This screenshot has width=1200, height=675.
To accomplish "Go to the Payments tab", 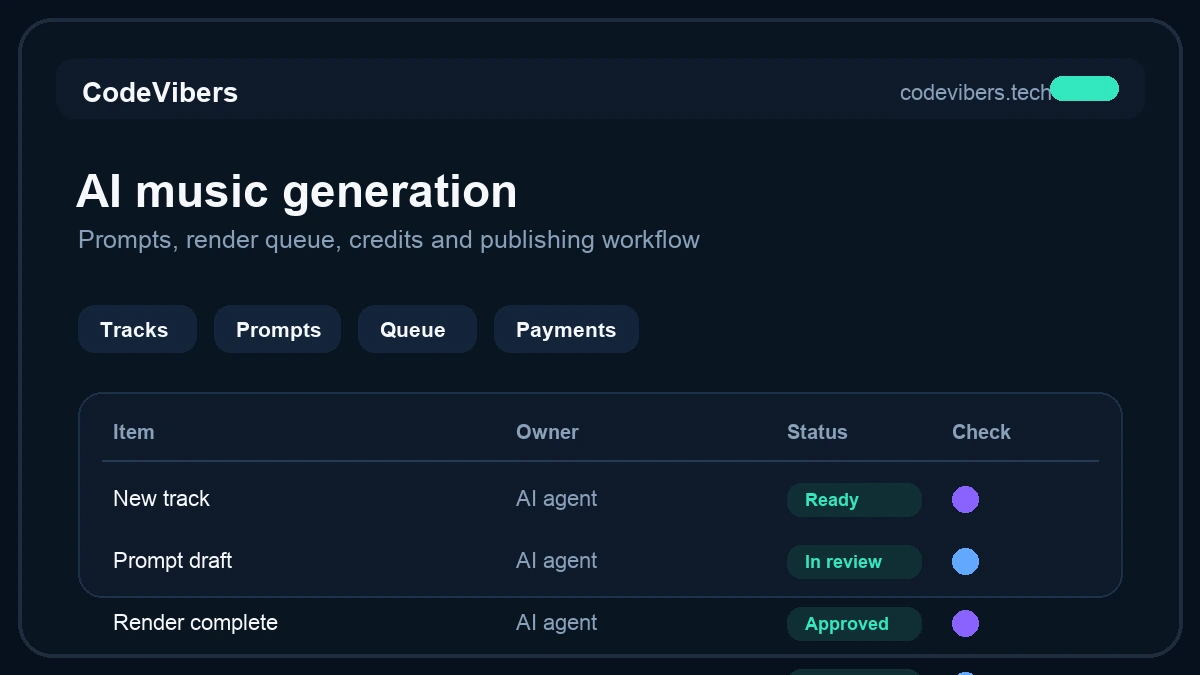I will click(x=566, y=329).
